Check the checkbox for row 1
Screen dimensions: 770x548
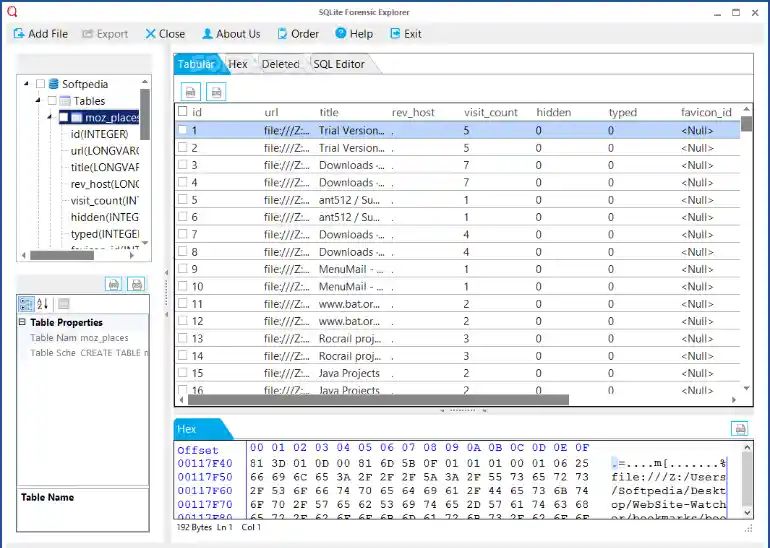183,130
